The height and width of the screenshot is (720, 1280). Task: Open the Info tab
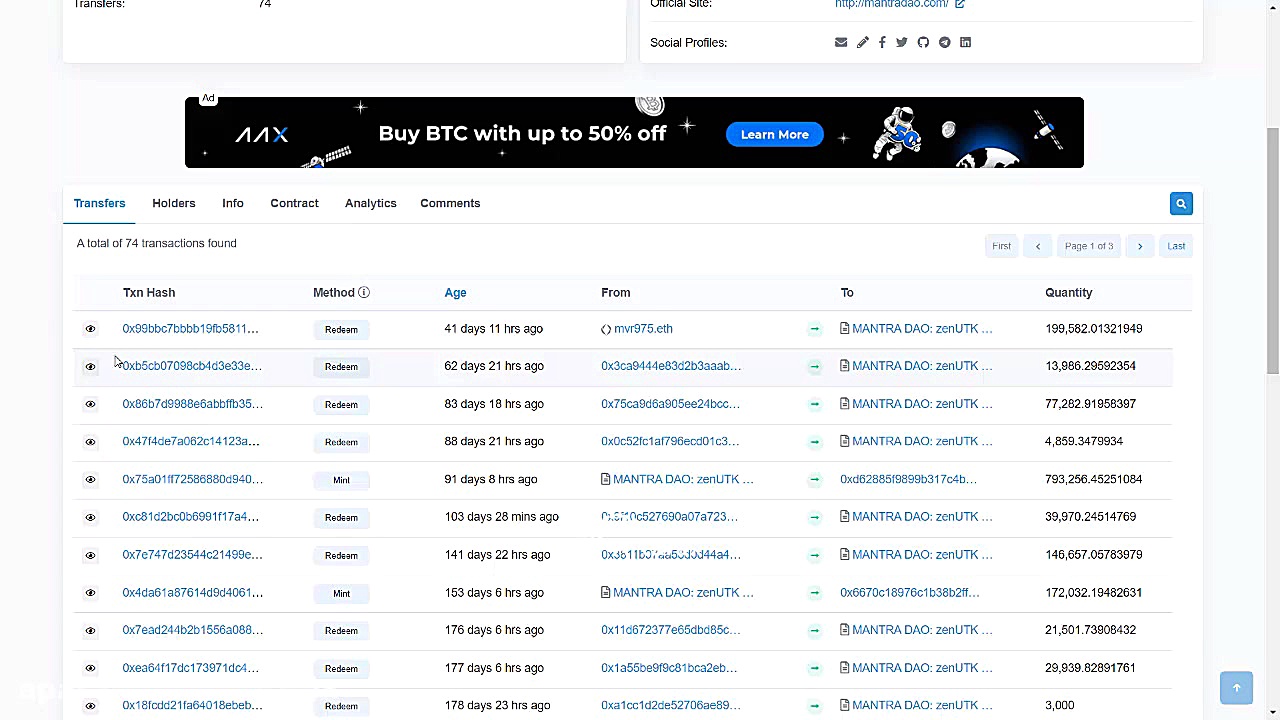(x=233, y=203)
